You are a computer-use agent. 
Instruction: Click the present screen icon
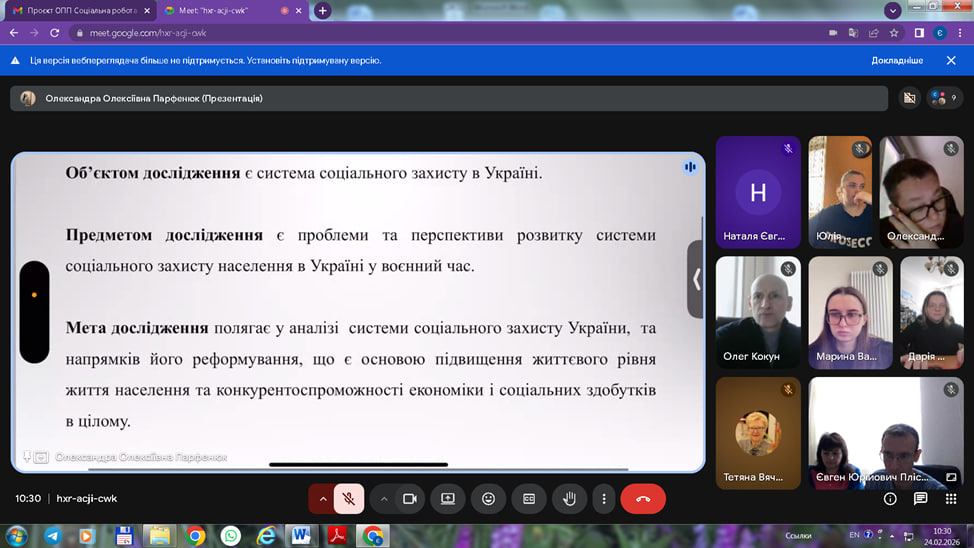click(448, 498)
